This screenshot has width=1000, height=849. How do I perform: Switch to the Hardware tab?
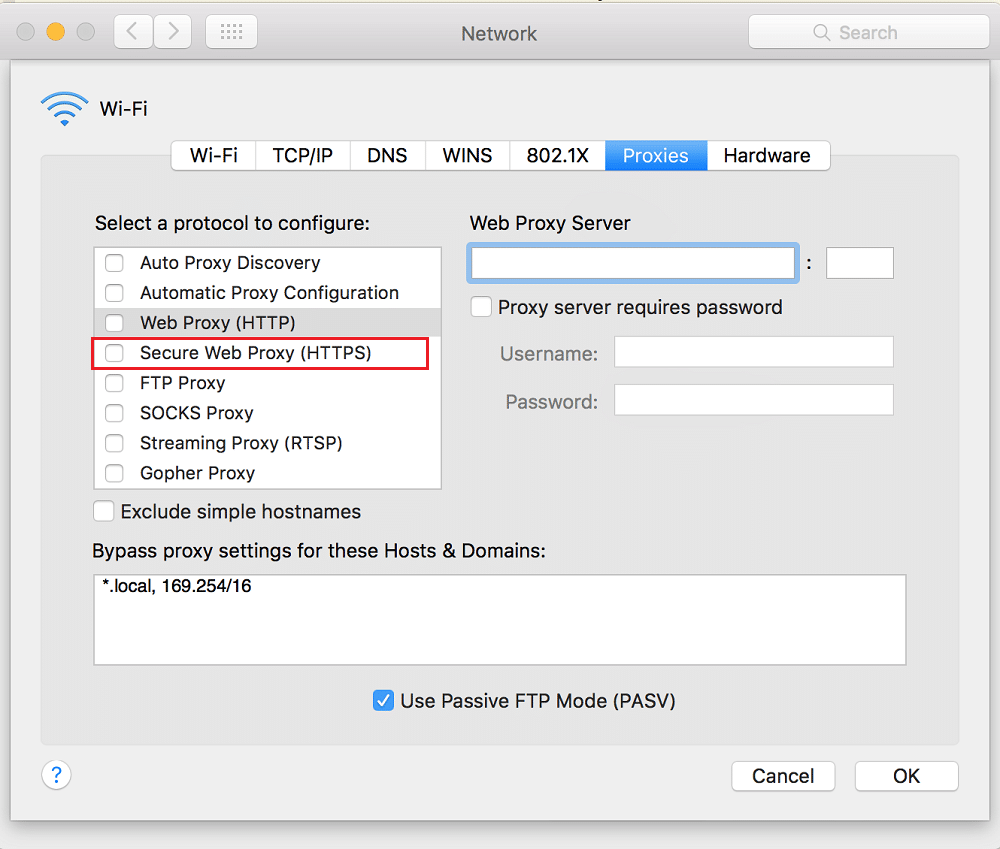[x=767, y=156]
